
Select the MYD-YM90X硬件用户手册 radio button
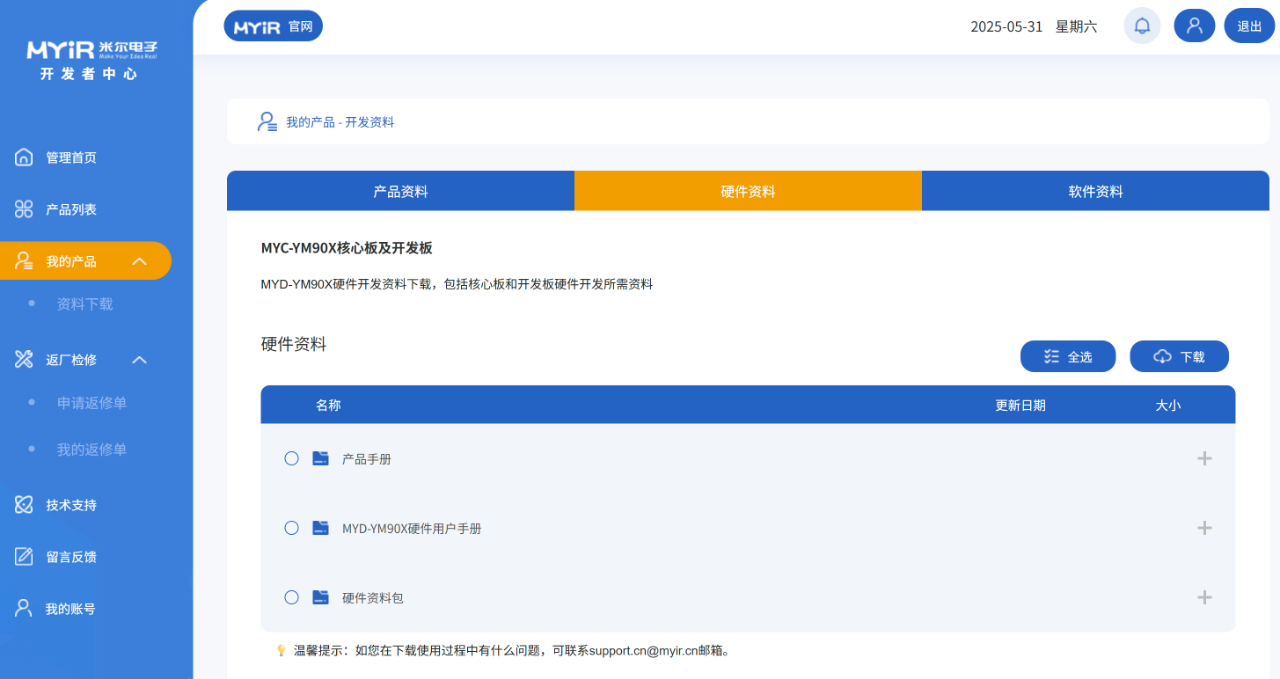[x=291, y=528]
